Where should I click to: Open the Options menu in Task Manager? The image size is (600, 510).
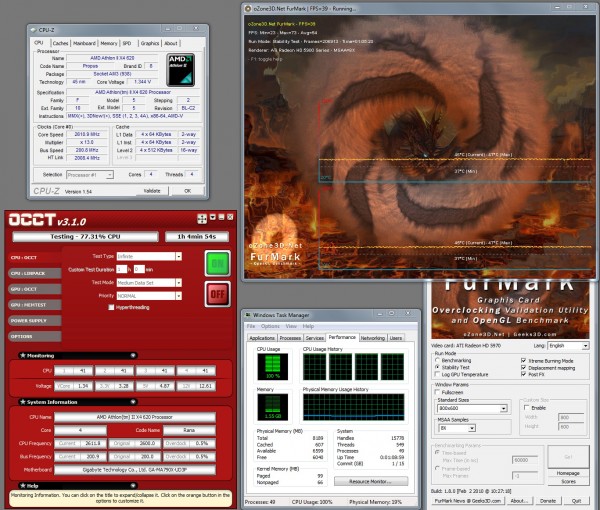pos(270,326)
